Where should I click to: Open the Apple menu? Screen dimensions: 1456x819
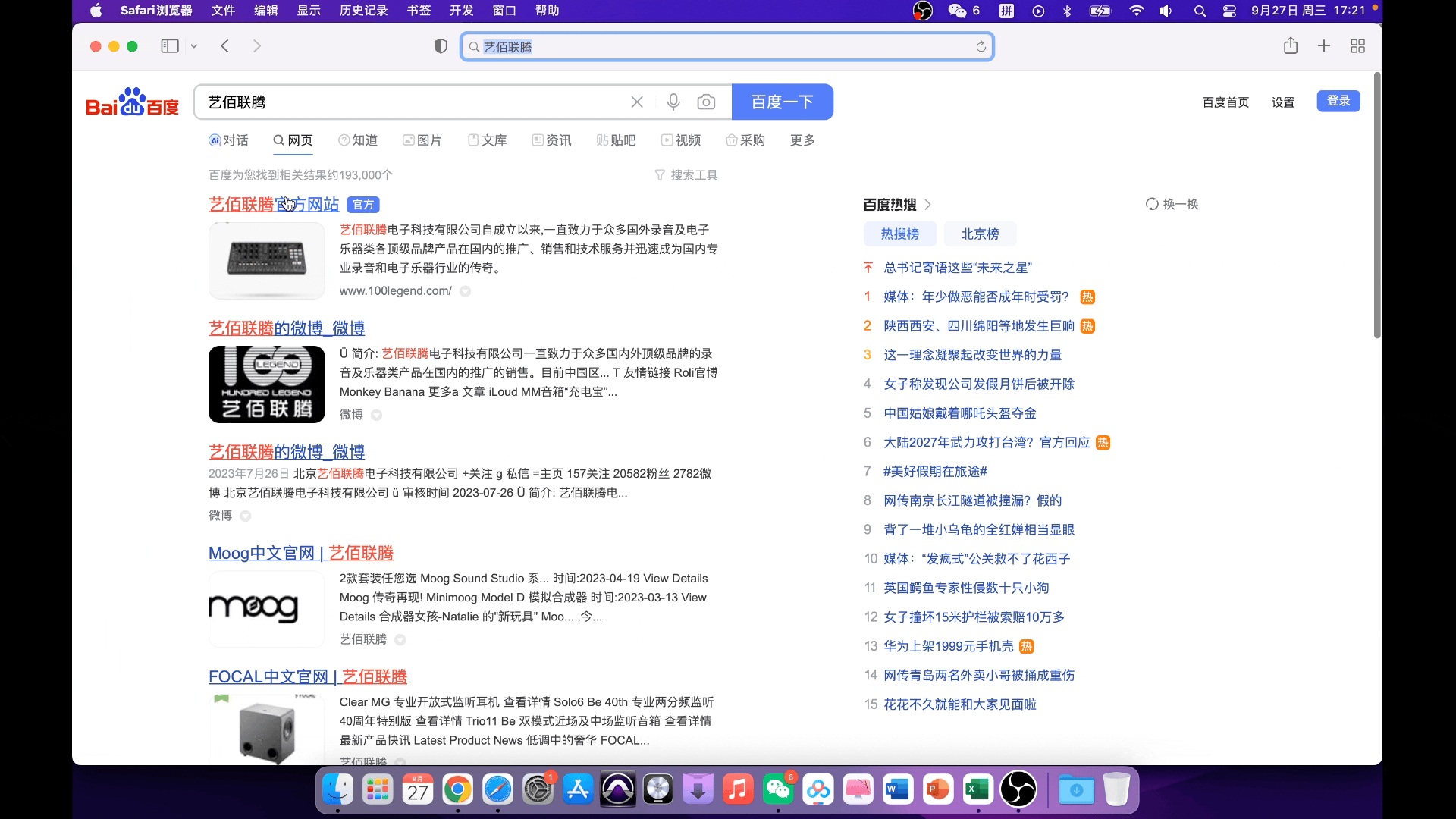tap(96, 11)
